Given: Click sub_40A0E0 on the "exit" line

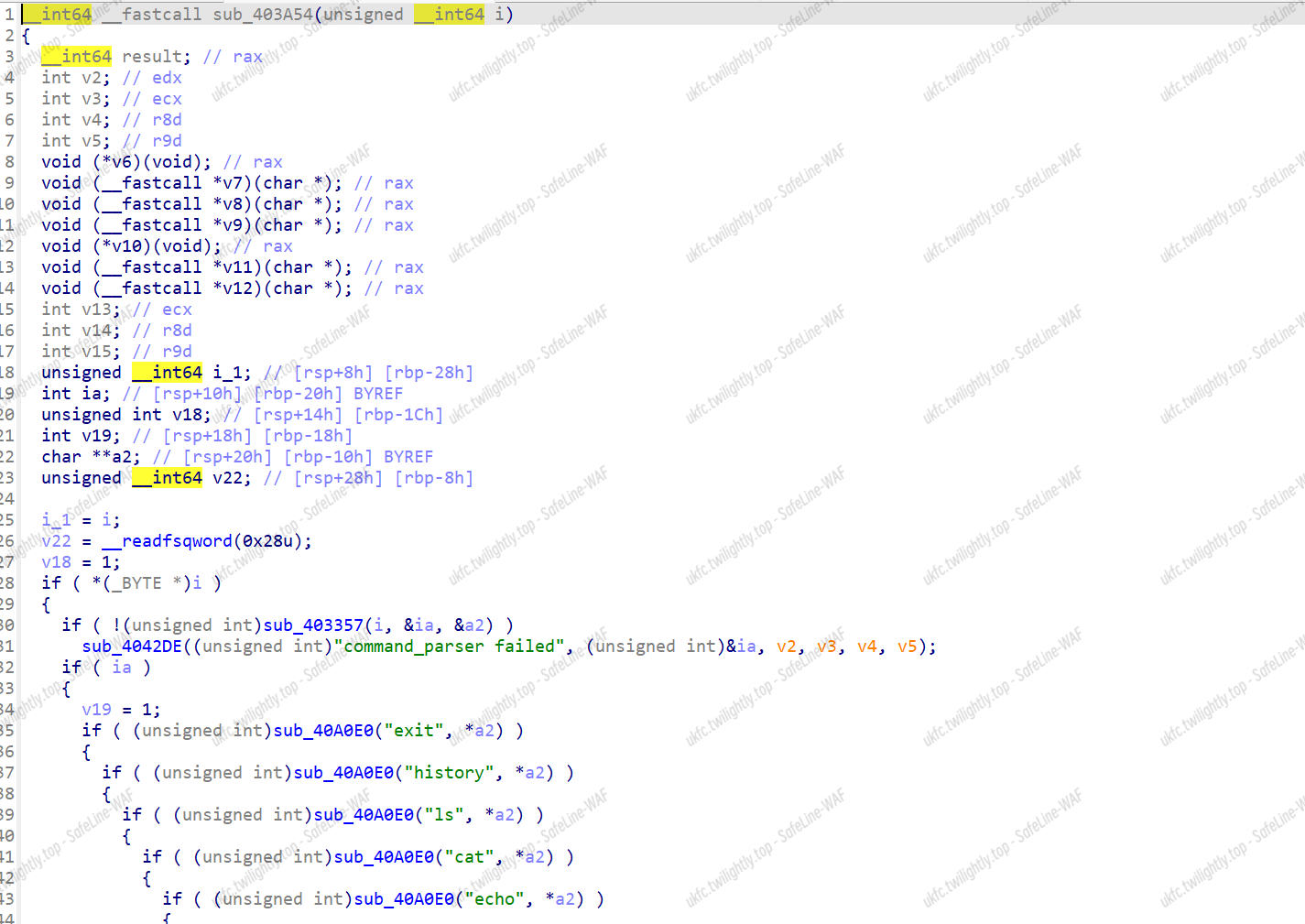Looking at the screenshot, I should pyautogui.click(x=323, y=731).
